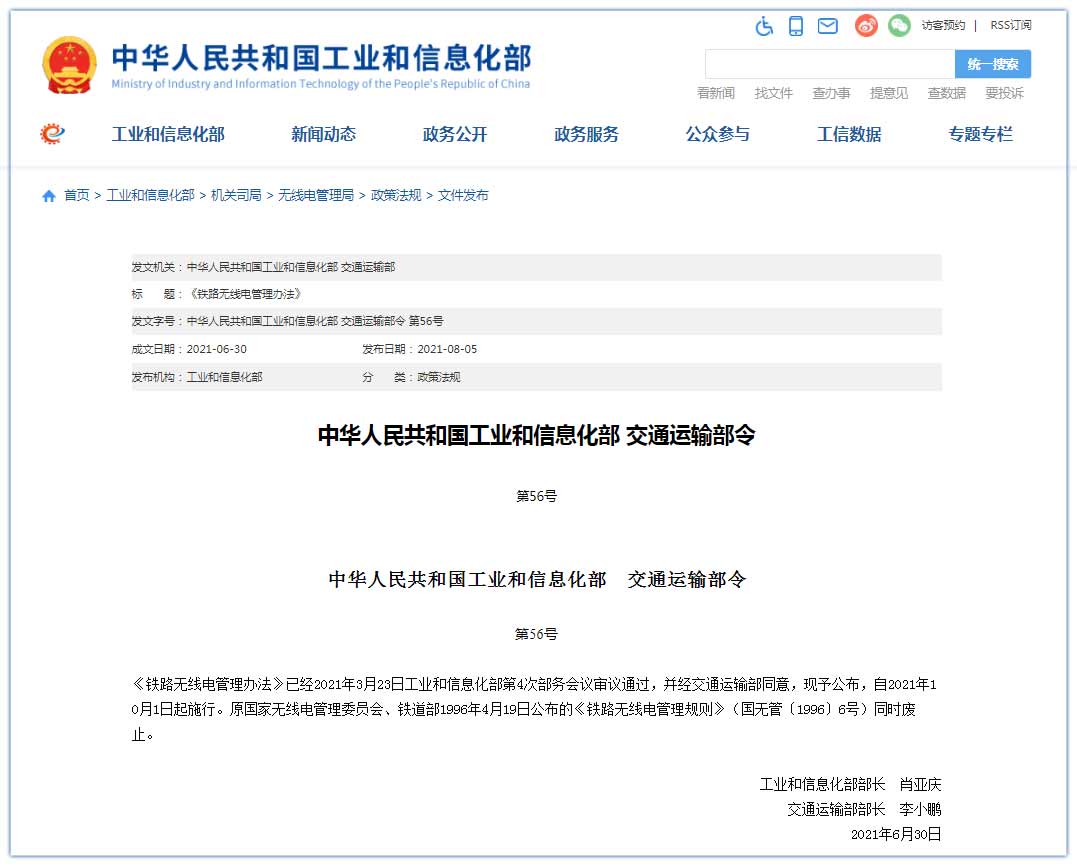The image size is (1077, 866).
Task: Click the email envelope icon
Action: pos(828,26)
